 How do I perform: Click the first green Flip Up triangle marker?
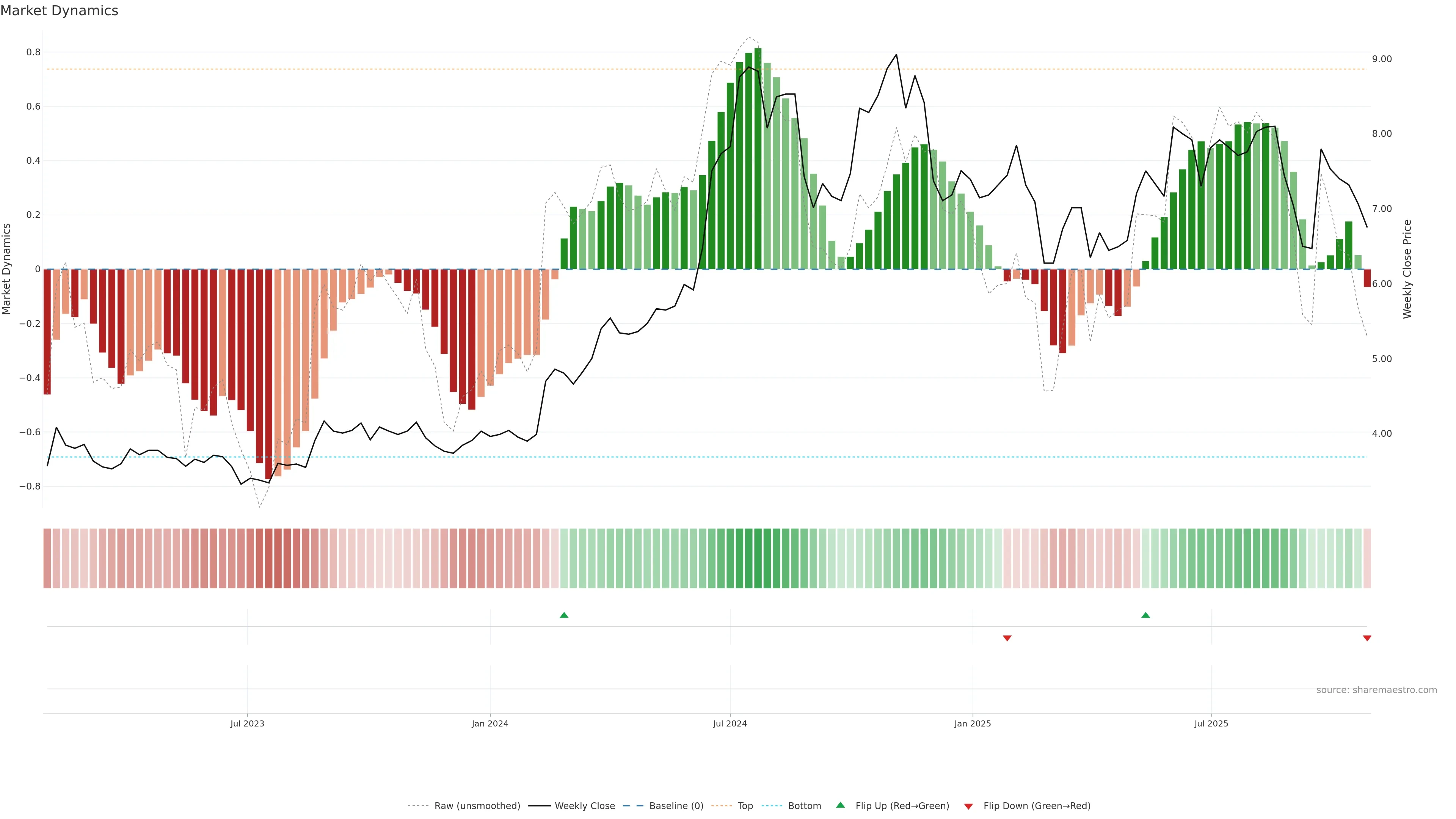tap(563, 615)
